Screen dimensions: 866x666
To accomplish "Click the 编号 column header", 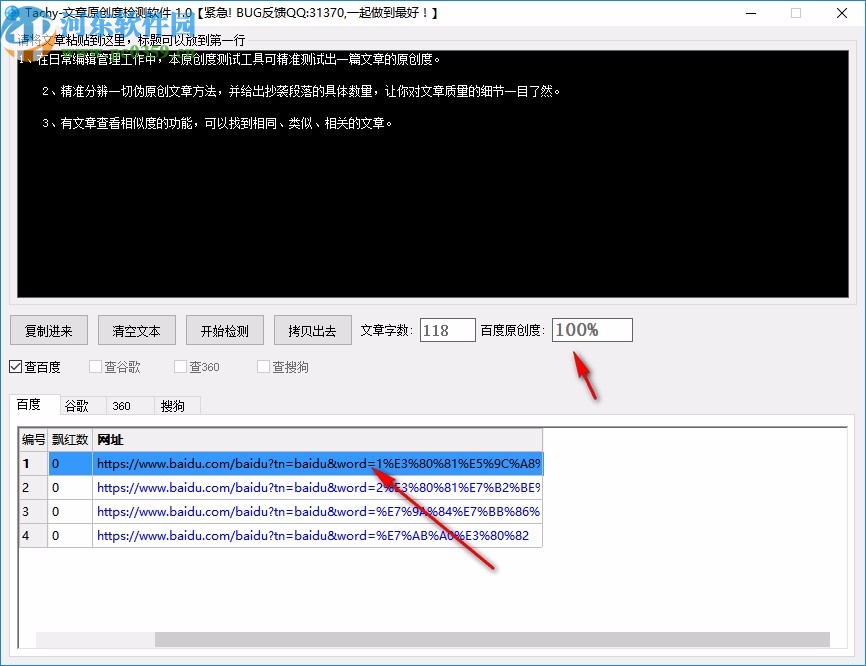I will coord(33,440).
